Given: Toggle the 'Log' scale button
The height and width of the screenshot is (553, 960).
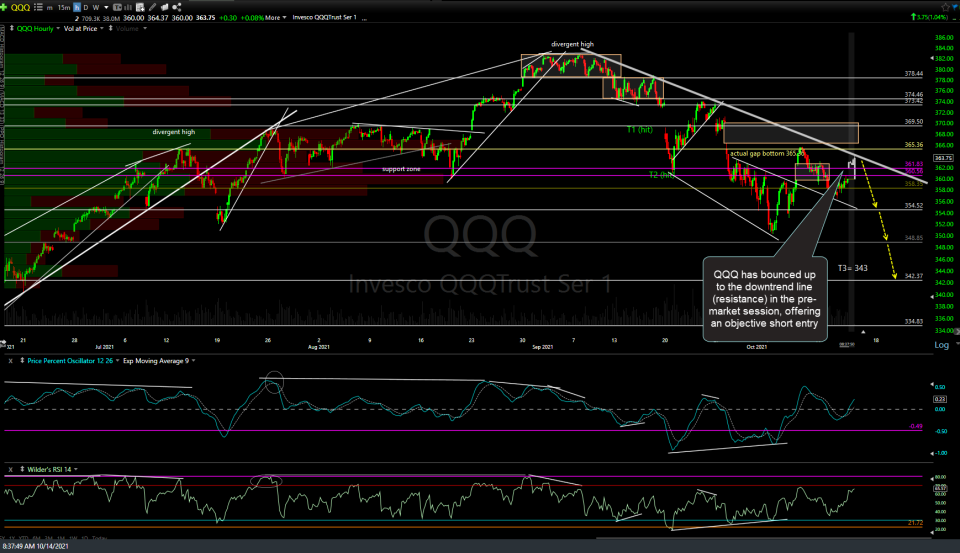Looking at the screenshot, I should 941,345.
